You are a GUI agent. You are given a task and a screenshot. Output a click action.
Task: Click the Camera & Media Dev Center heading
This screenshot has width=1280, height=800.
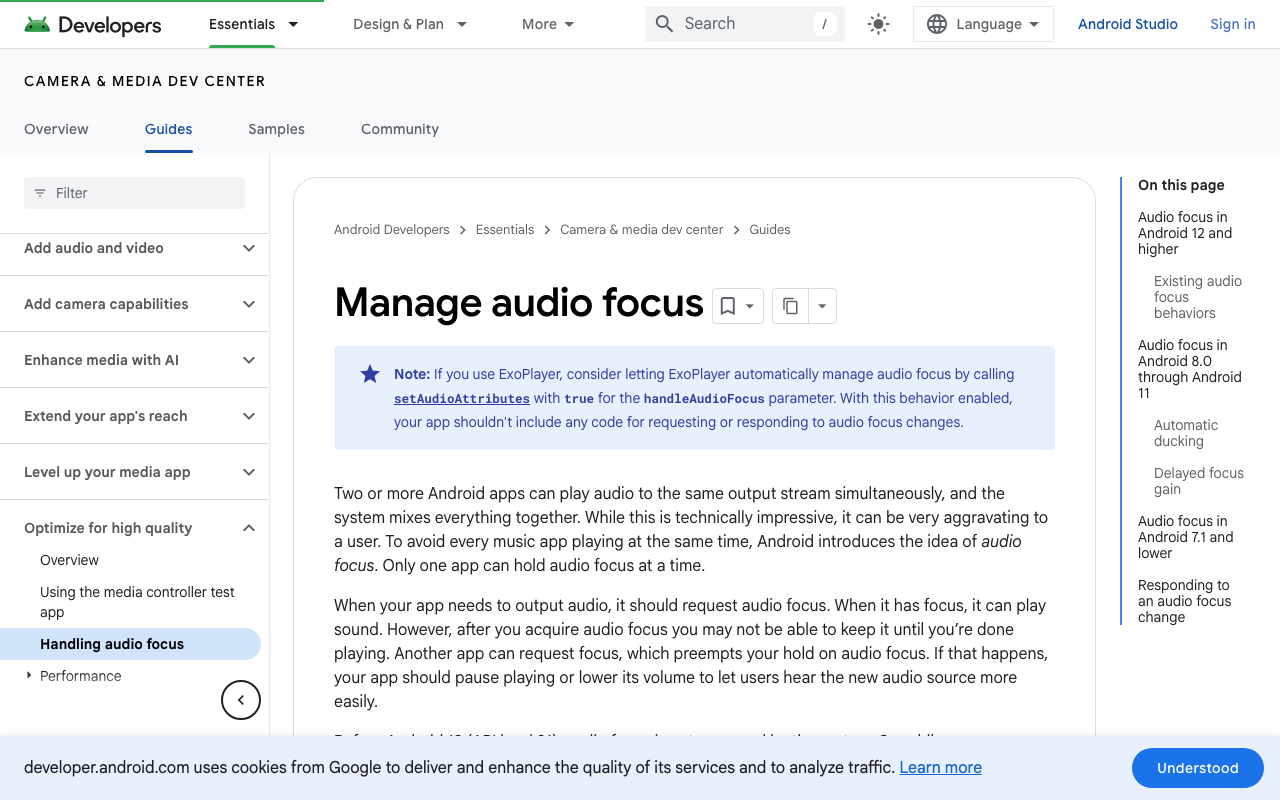pos(145,81)
